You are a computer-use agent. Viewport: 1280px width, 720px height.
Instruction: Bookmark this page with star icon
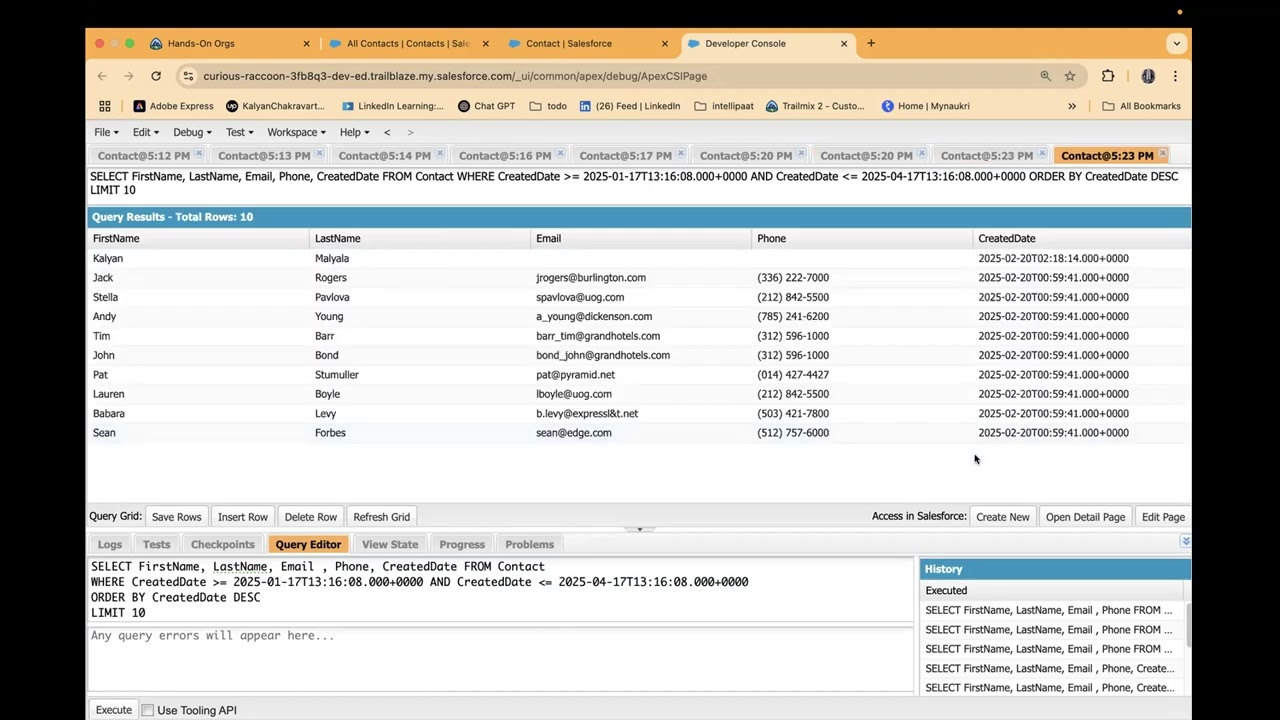(x=1070, y=76)
